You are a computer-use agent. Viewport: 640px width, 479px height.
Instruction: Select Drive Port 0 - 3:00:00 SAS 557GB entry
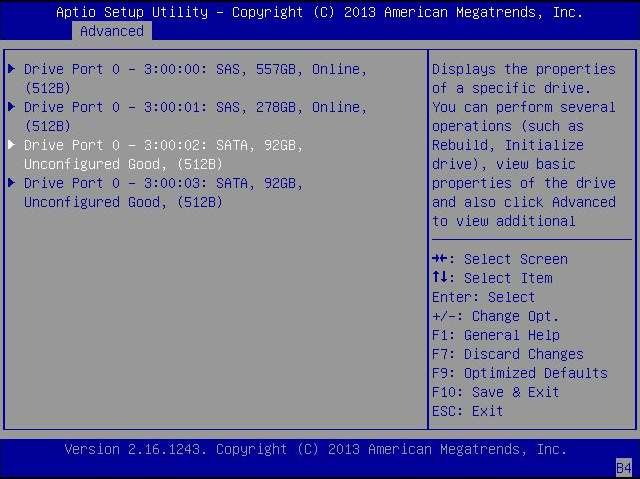coord(196,79)
